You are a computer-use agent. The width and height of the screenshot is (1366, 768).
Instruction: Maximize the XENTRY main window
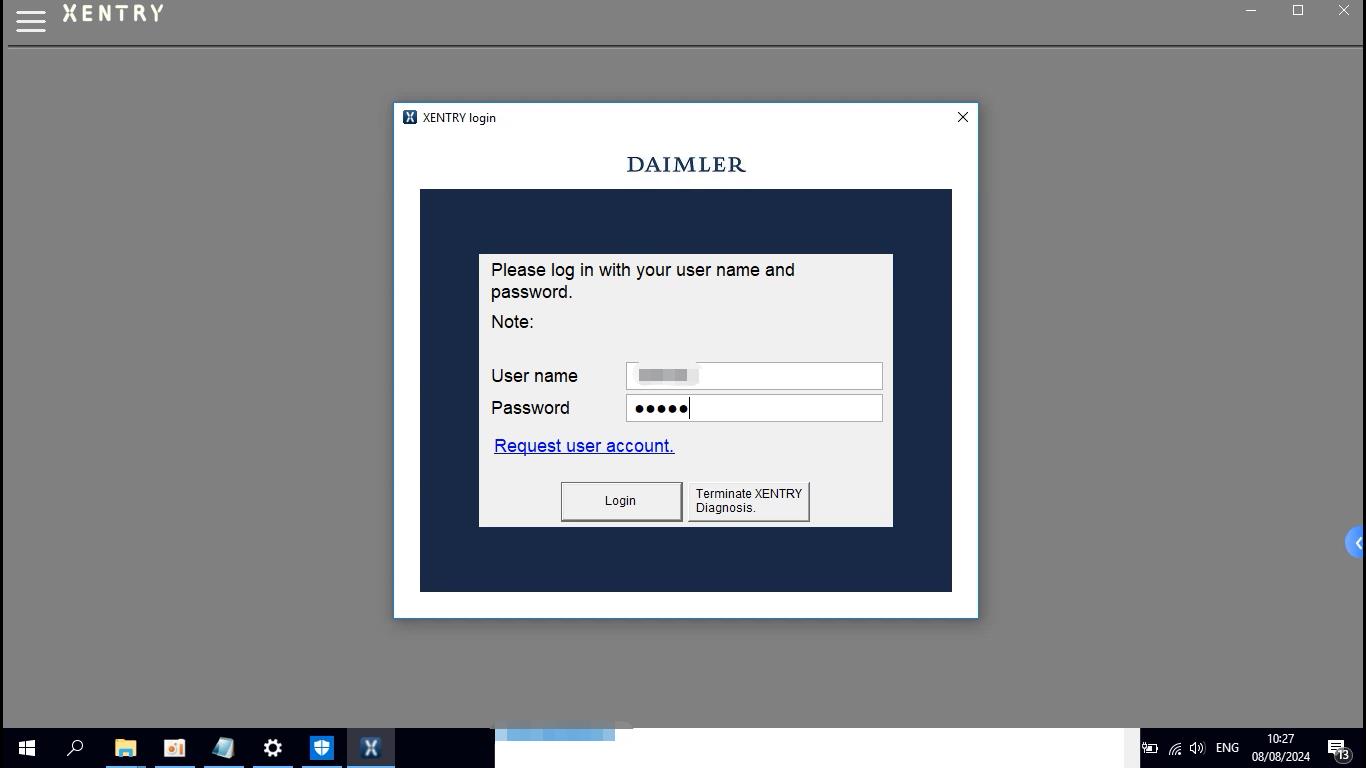[1298, 11]
